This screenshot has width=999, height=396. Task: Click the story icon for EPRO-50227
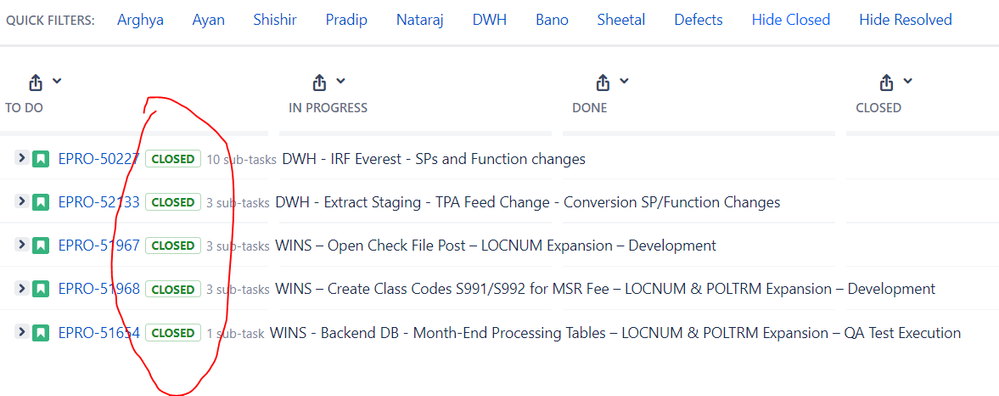41,159
